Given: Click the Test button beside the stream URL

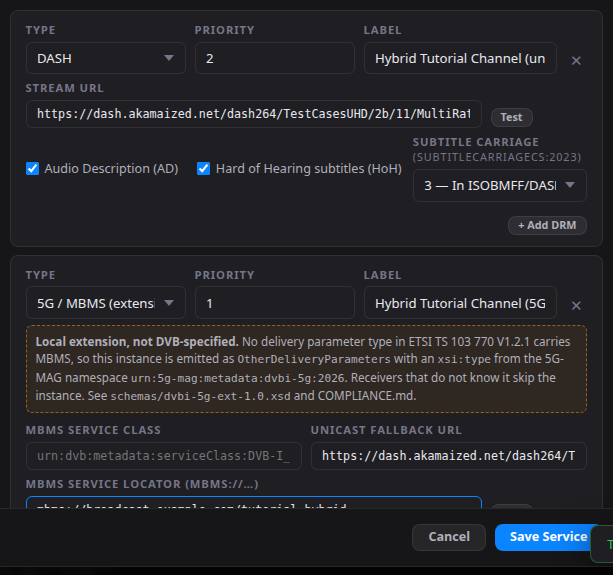Looking at the screenshot, I should click(x=511, y=117).
